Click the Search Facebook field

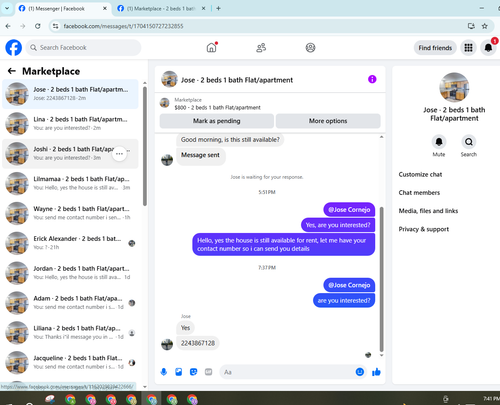click(x=83, y=48)
